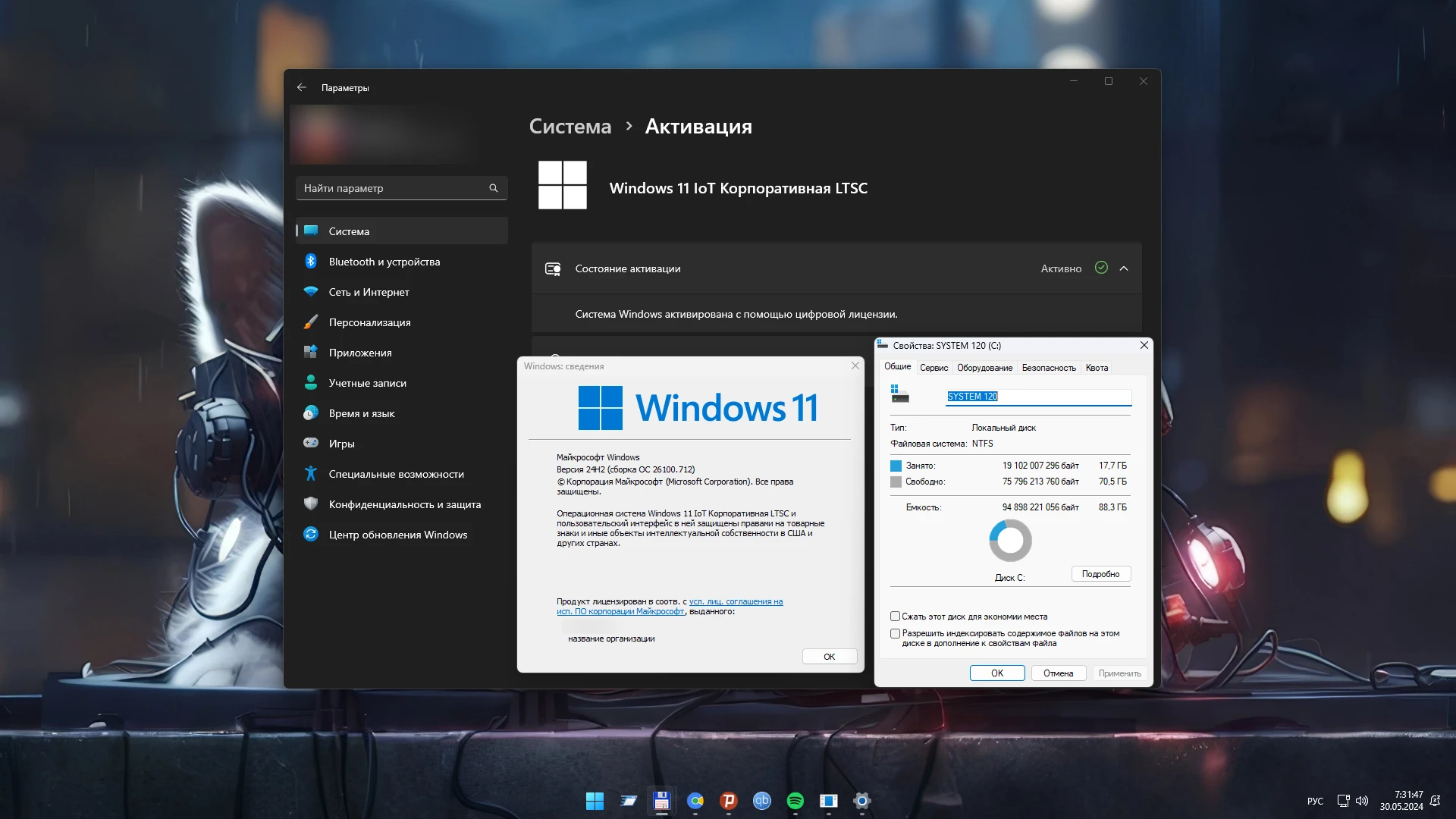Open the Microsoft license terms link
The image size is (1456, 819).
[x=736, y=602]
